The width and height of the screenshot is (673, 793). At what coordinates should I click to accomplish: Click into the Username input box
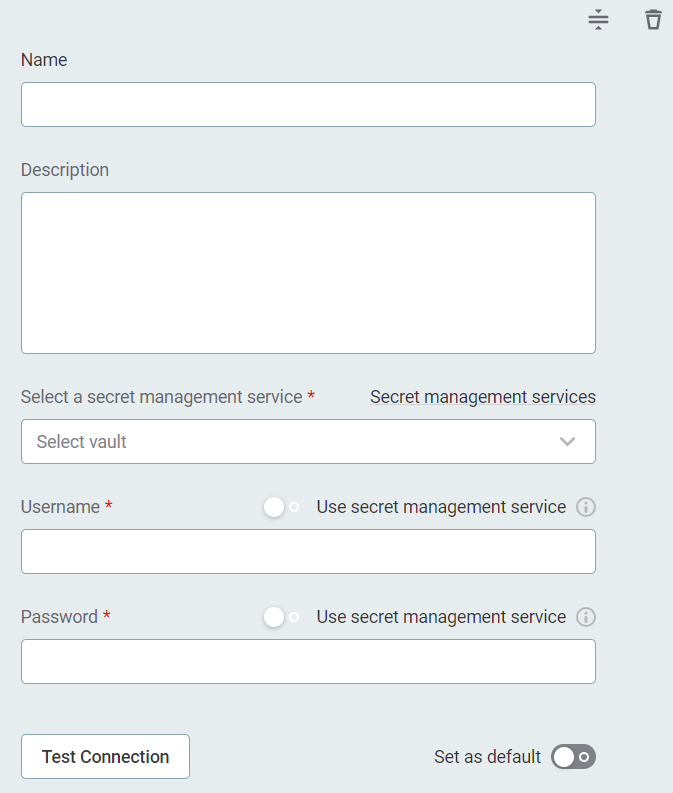click(x=308, y=552)
